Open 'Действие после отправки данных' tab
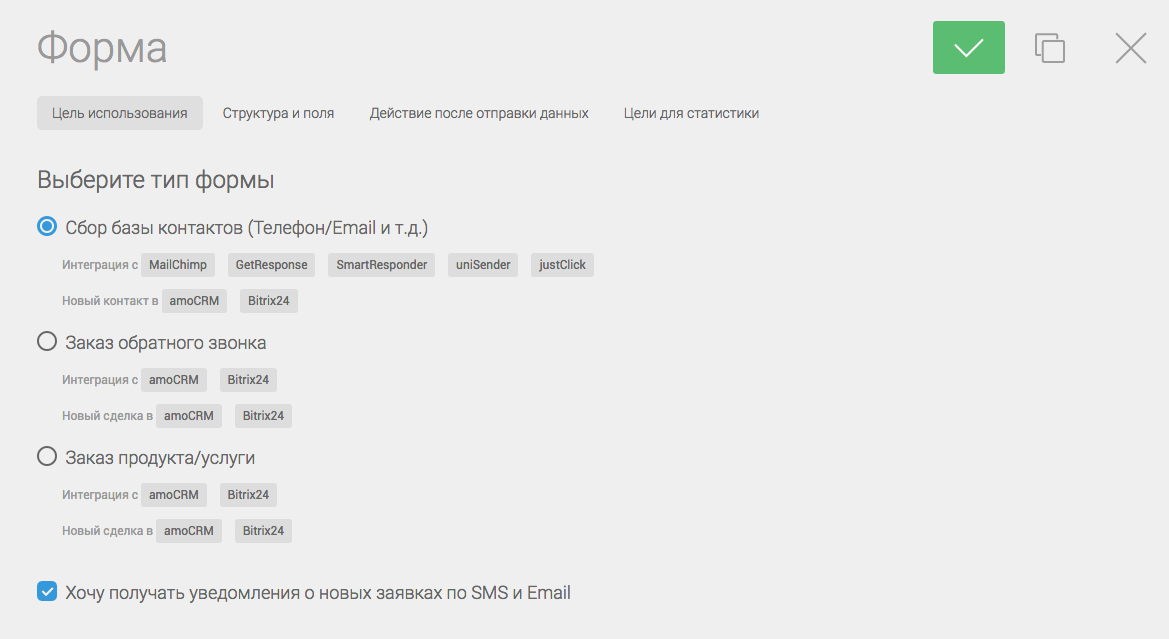The height and width of the screenshot is (639, 1169). coord(479,113)
